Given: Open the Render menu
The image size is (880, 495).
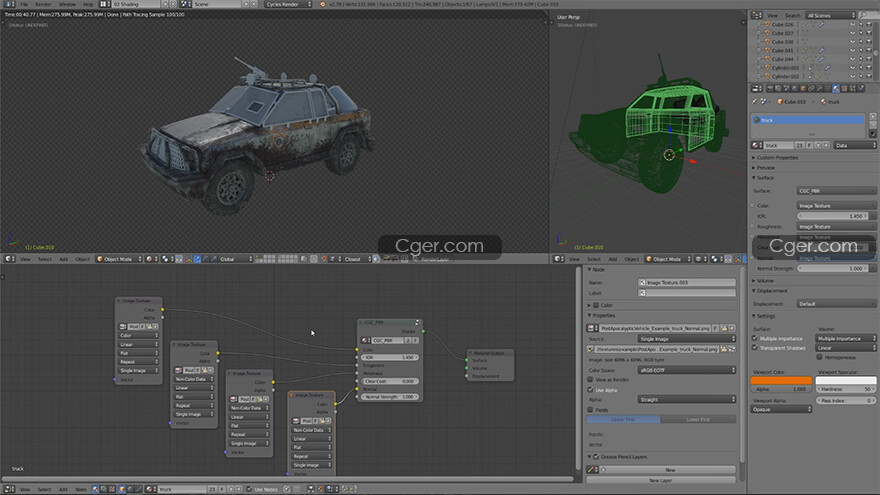Looking at the screenshot, I should (x=43, y=4).
